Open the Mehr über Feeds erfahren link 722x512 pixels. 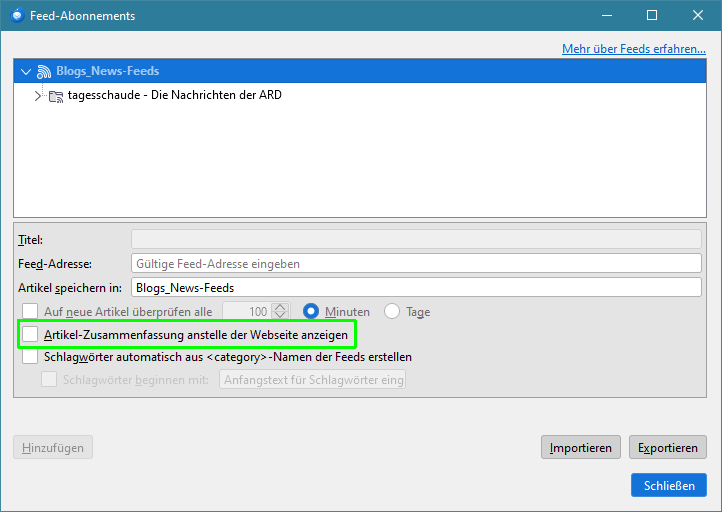pyautogui.click(x=634, y=49)
